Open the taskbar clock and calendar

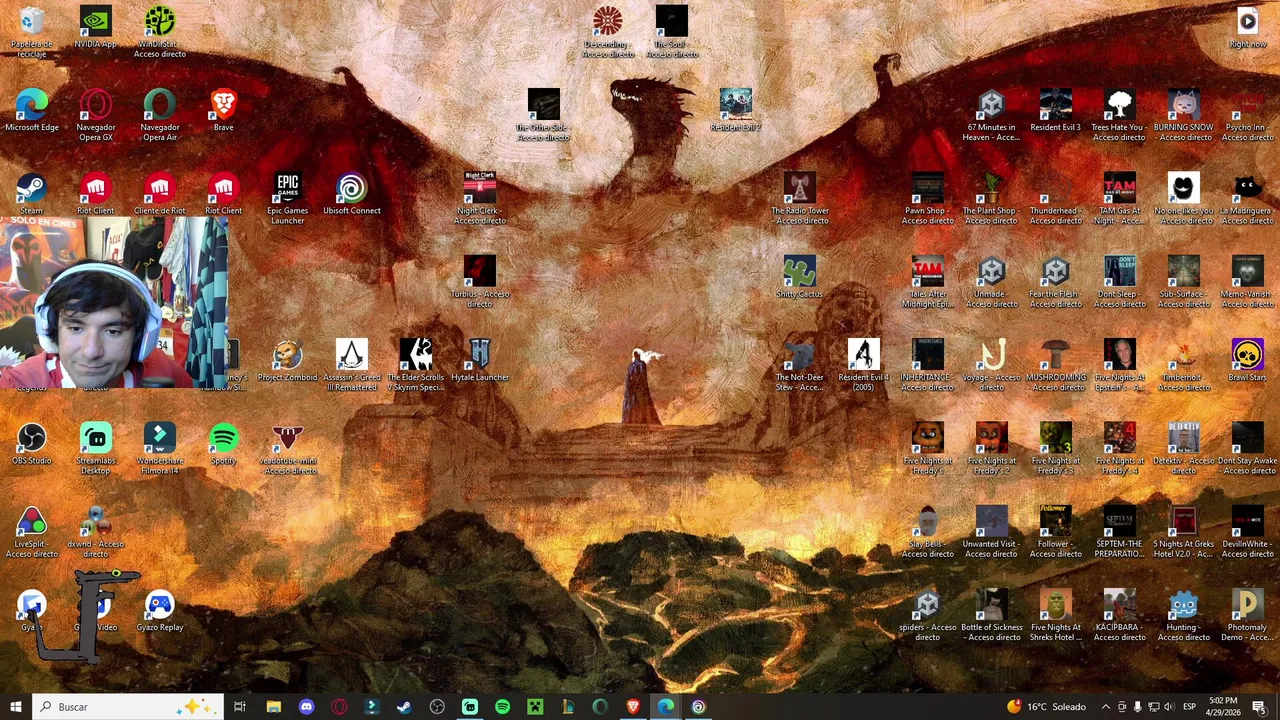pyautogui.click(x=1223, y=707)
